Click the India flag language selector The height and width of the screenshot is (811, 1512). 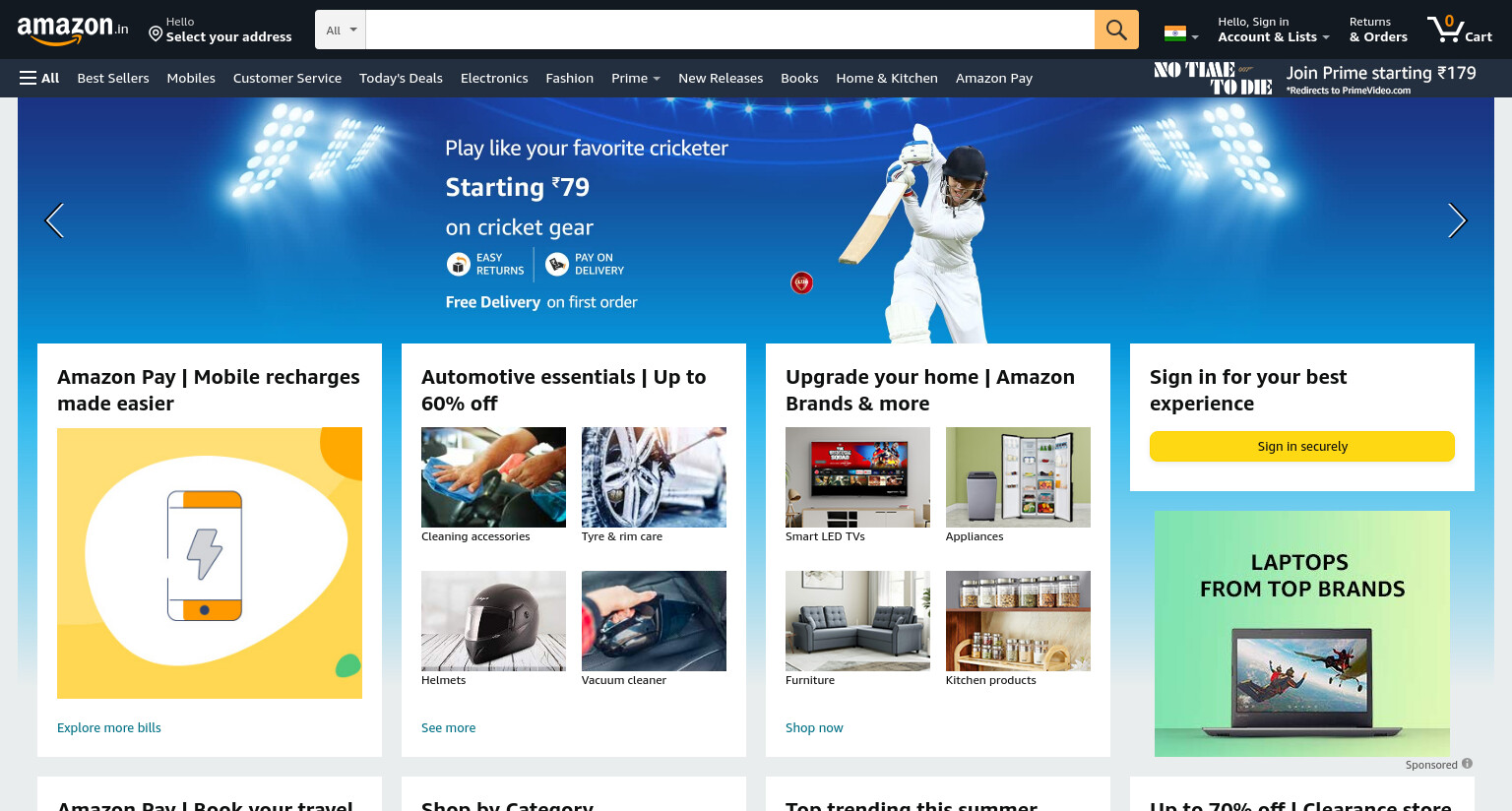[1180, 33]
